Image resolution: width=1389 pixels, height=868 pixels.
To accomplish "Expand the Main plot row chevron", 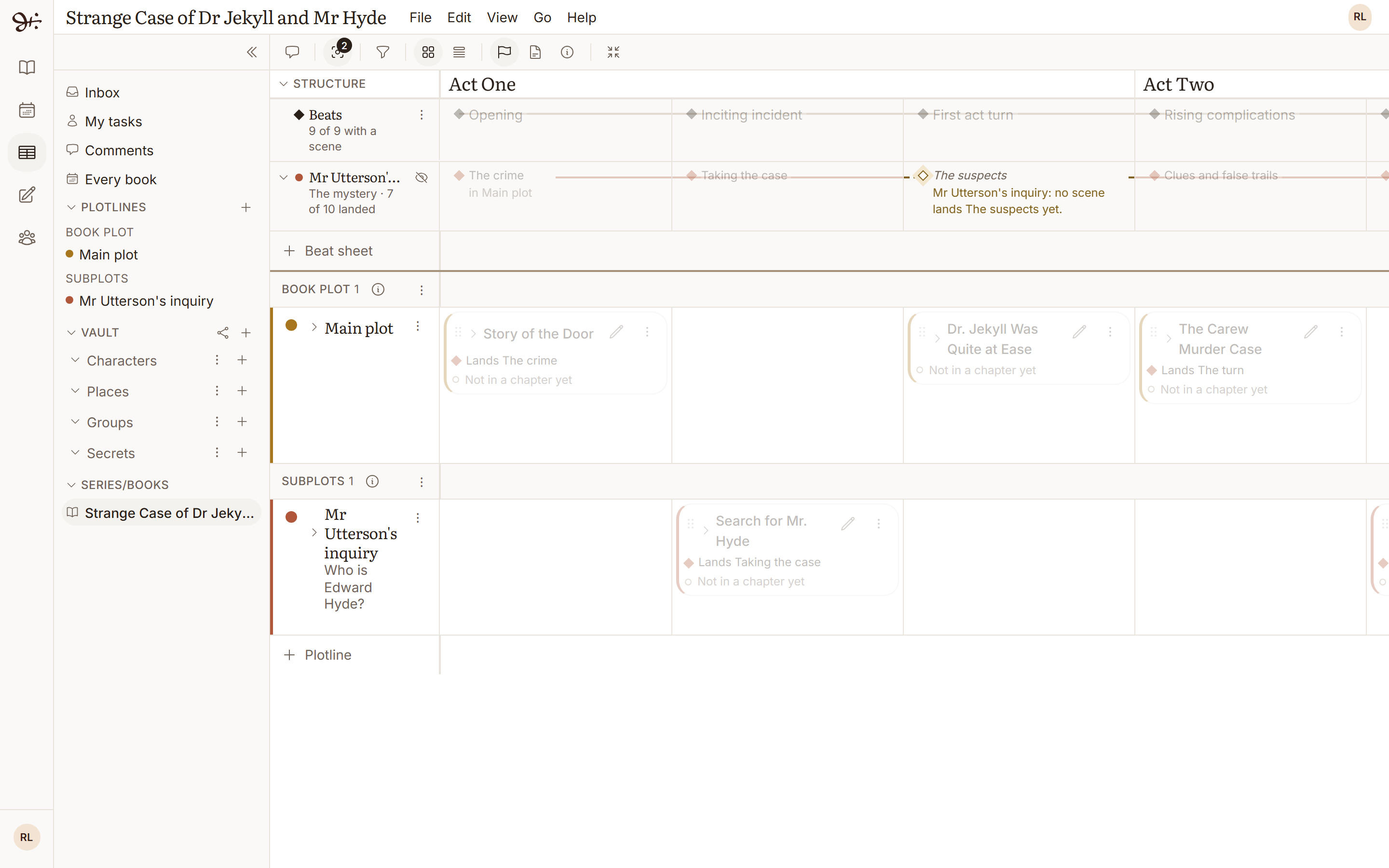I will point(314,327).
